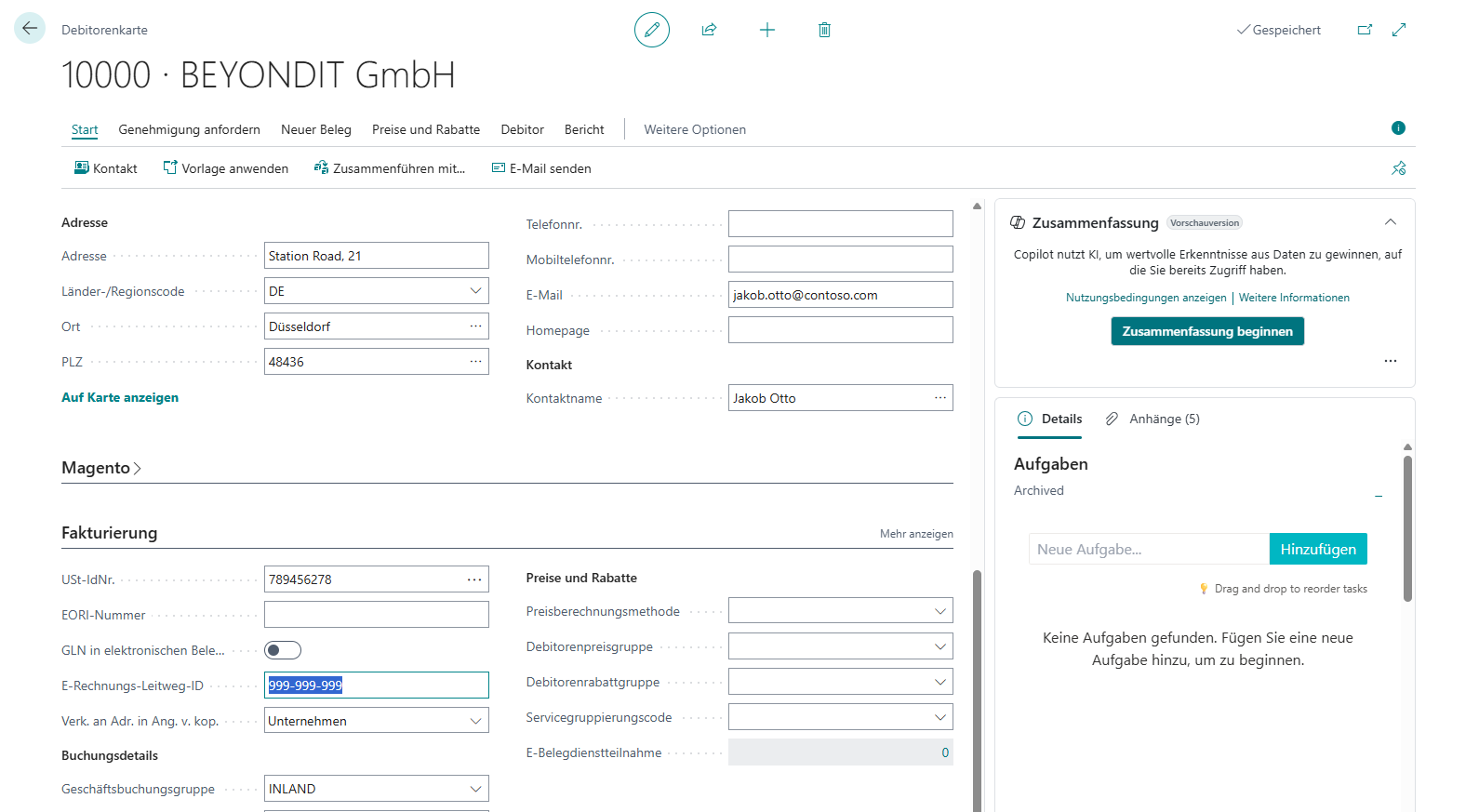The image size is (1479, 812).
Task: Click the trash delete icon
Action: [824, 30]
